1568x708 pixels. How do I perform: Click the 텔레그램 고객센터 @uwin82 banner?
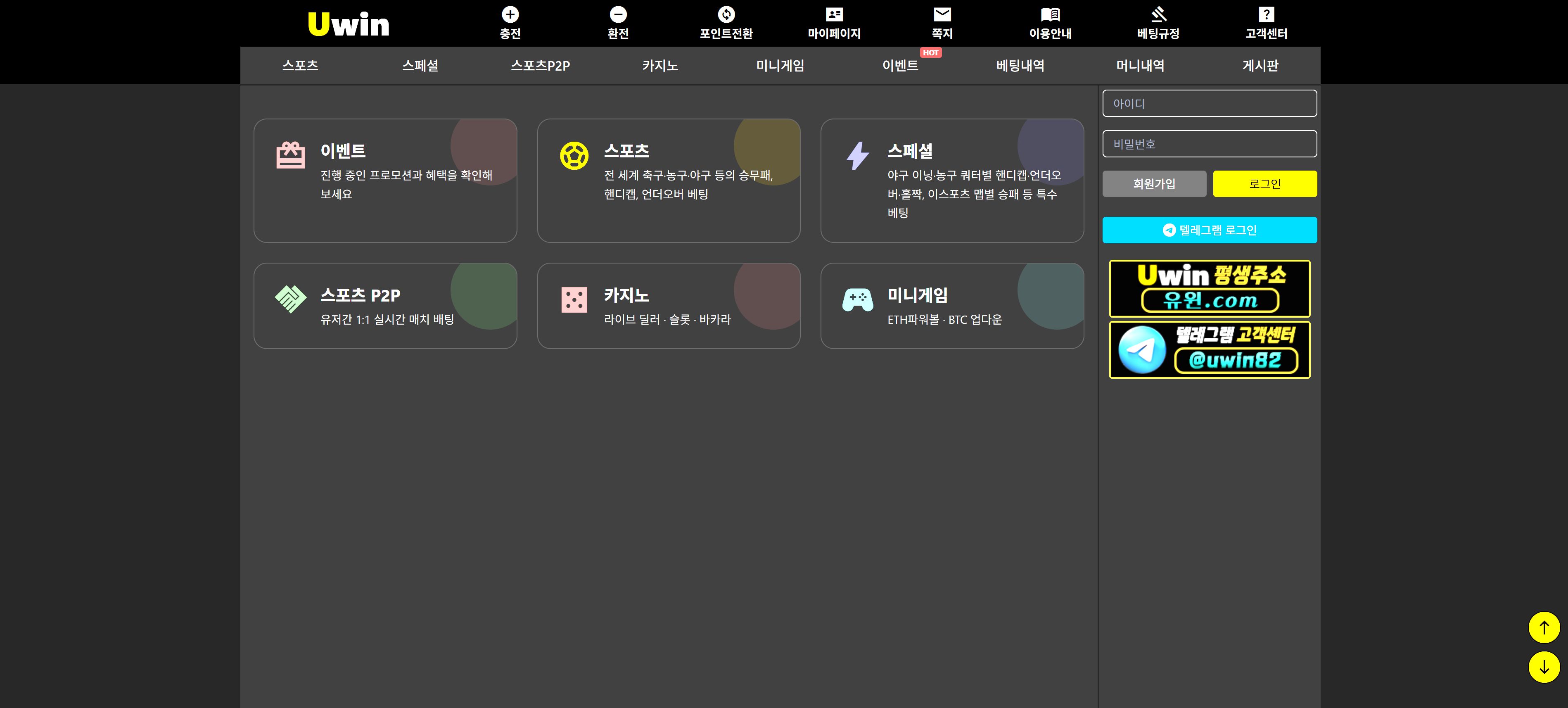point(1209,350)
